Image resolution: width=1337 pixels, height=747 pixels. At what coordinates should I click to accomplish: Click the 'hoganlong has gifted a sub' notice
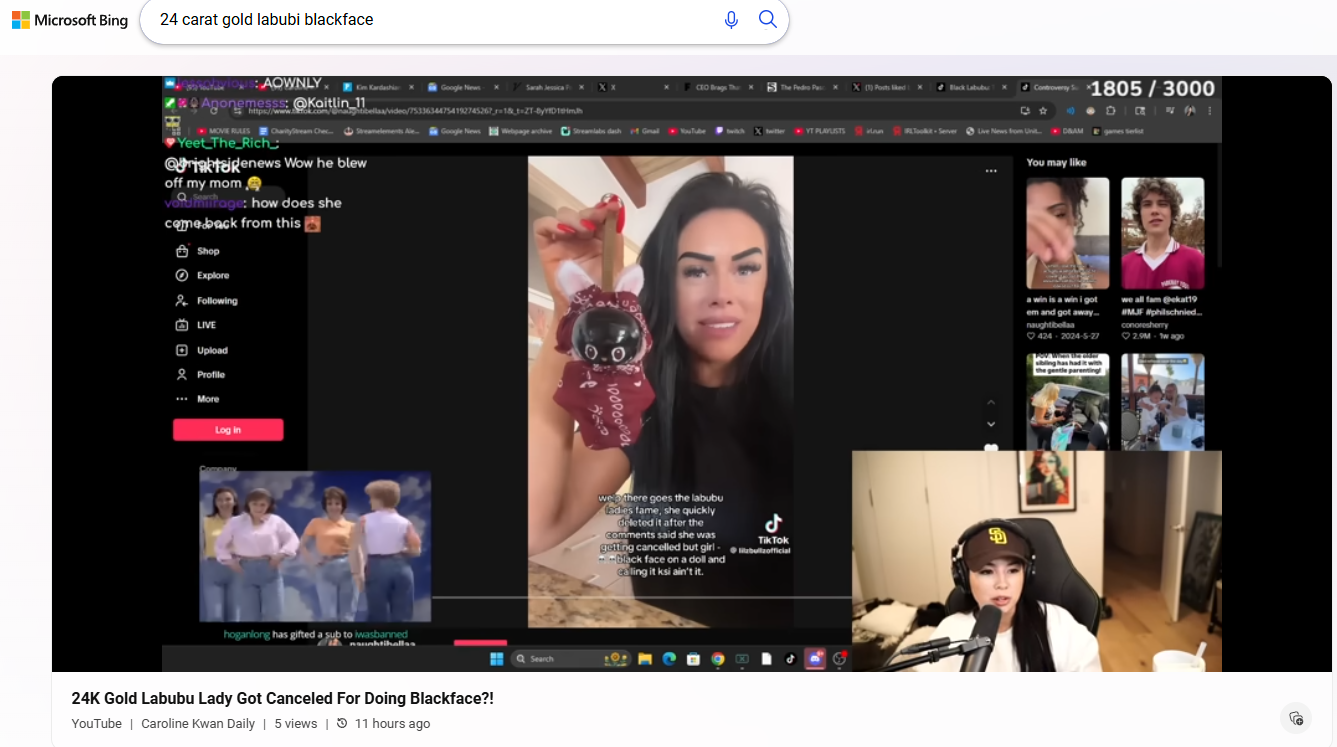(x=315, y=634)
